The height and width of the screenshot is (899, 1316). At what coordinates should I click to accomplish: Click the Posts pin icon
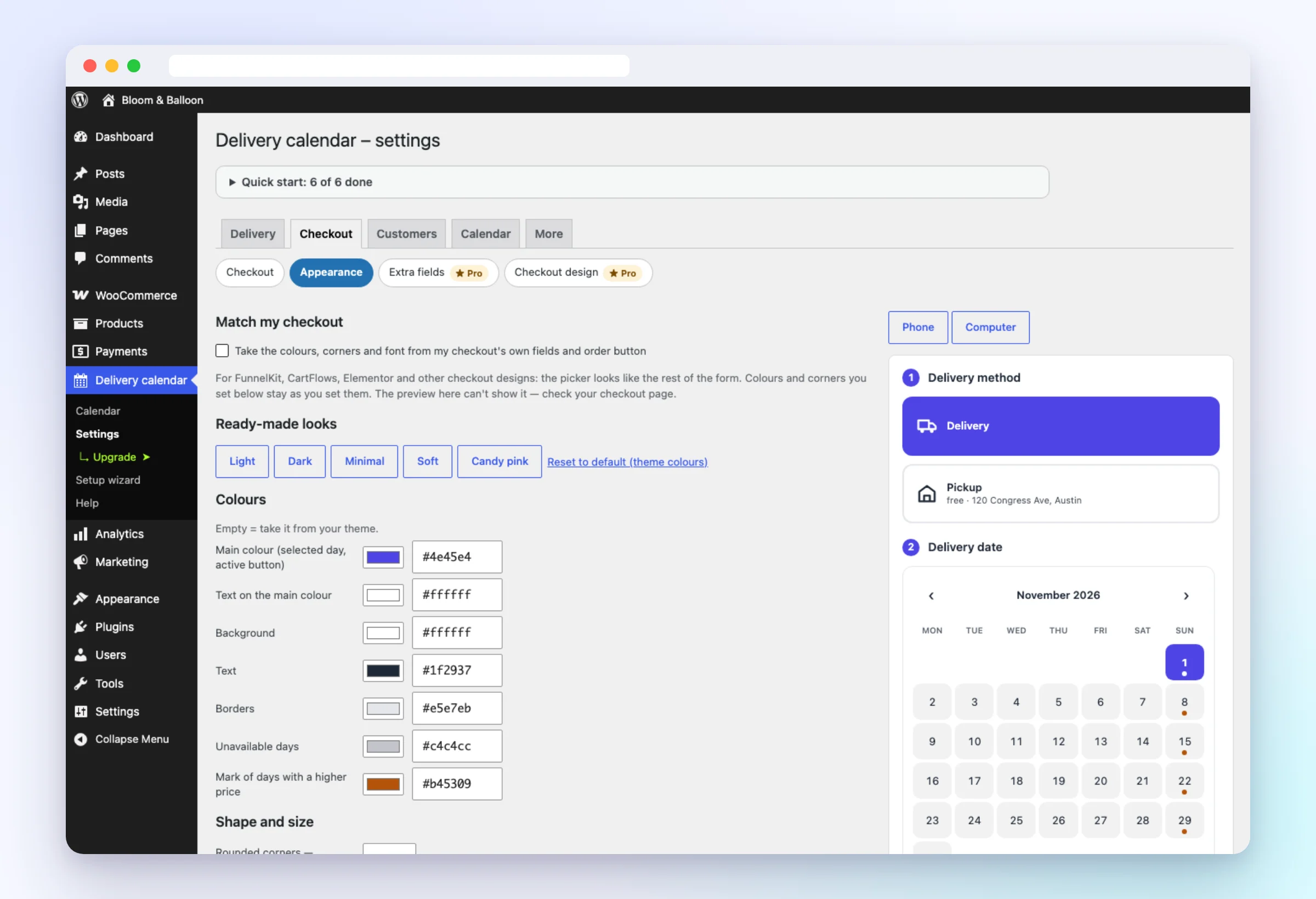pos(81,173)
